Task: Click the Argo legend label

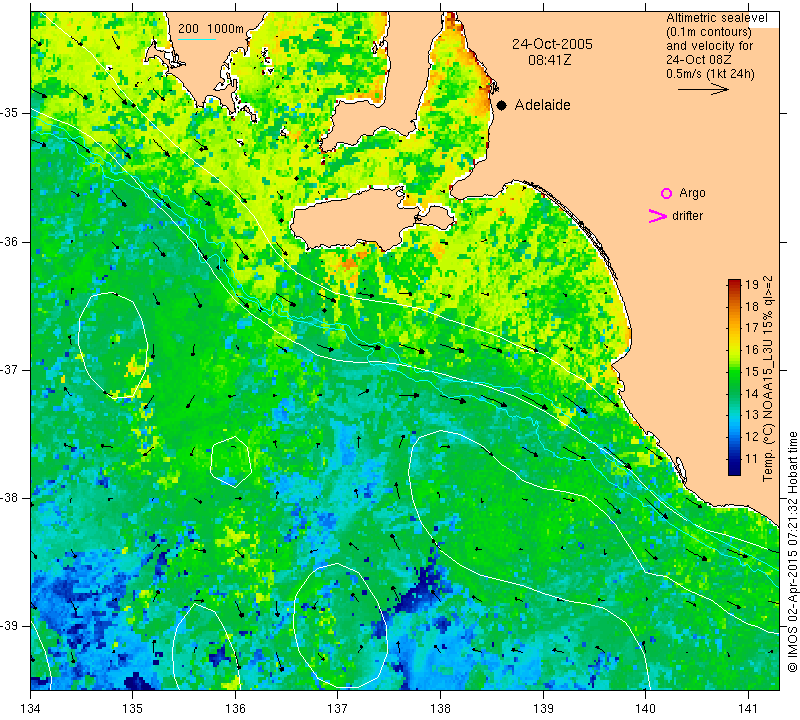Action: pos(692,193)
